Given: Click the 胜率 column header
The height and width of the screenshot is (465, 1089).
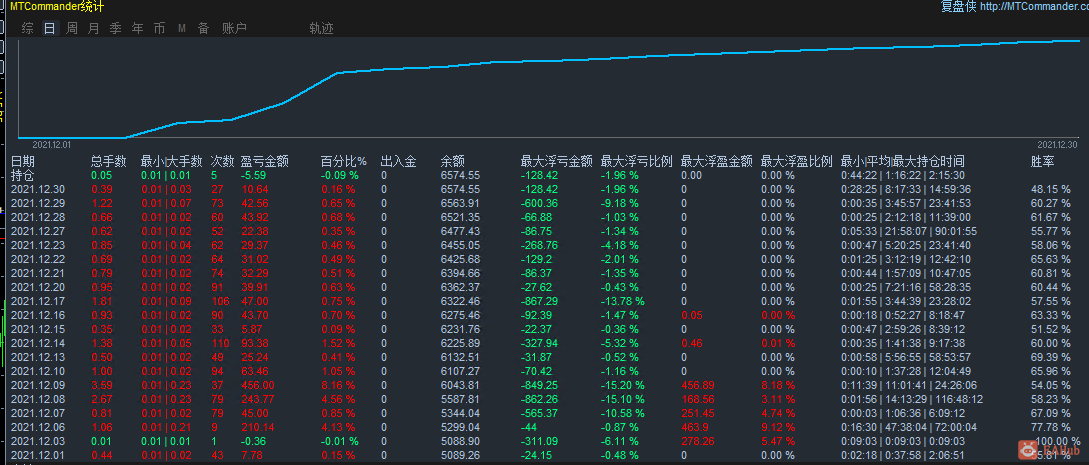Looking at the screenshot, I should 1042,162.
